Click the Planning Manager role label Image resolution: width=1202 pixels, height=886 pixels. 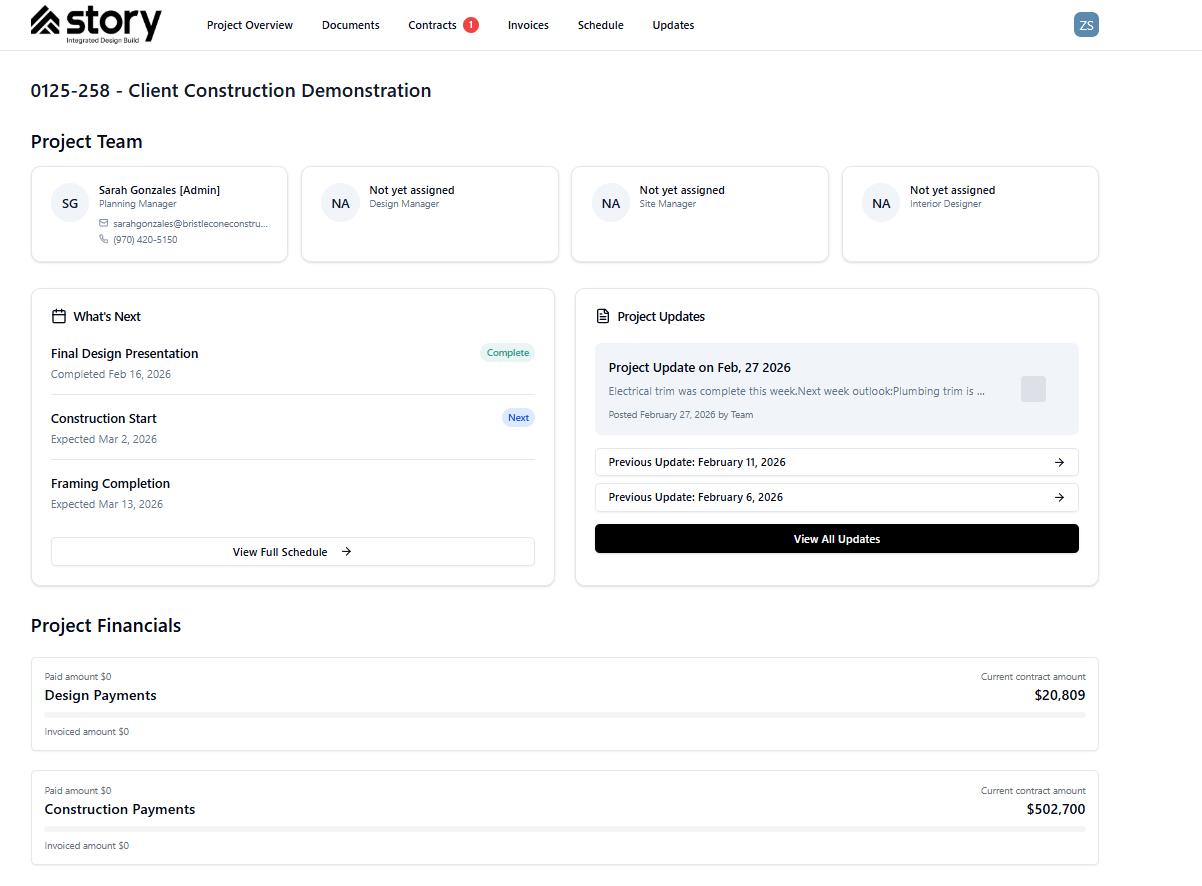coord(138,204)
